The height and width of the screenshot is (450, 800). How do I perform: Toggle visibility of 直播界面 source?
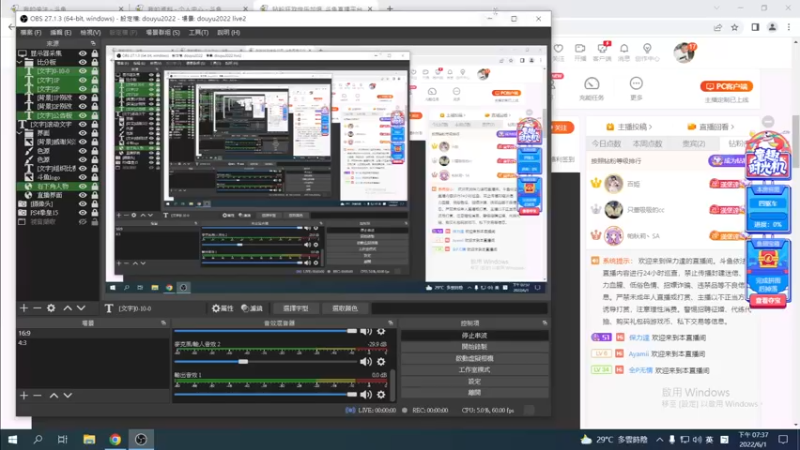(x=83, y=195)
